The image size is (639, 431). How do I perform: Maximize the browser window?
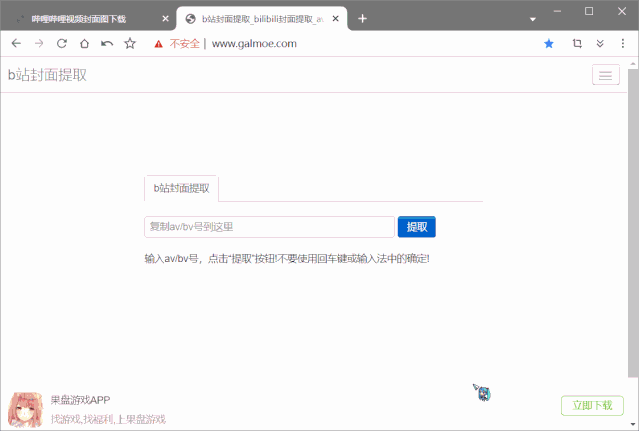tap(589, 11)
